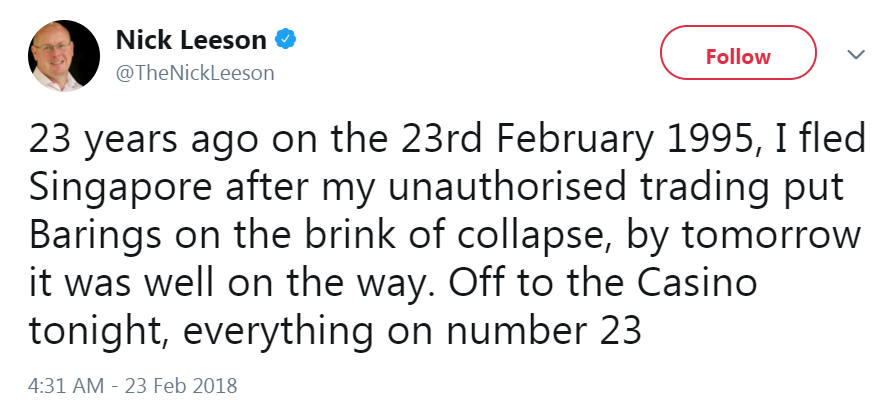The width and height of the screenshot is (891, 408).
Task: Click the word "everything" in the tweet
Action: 282,331
